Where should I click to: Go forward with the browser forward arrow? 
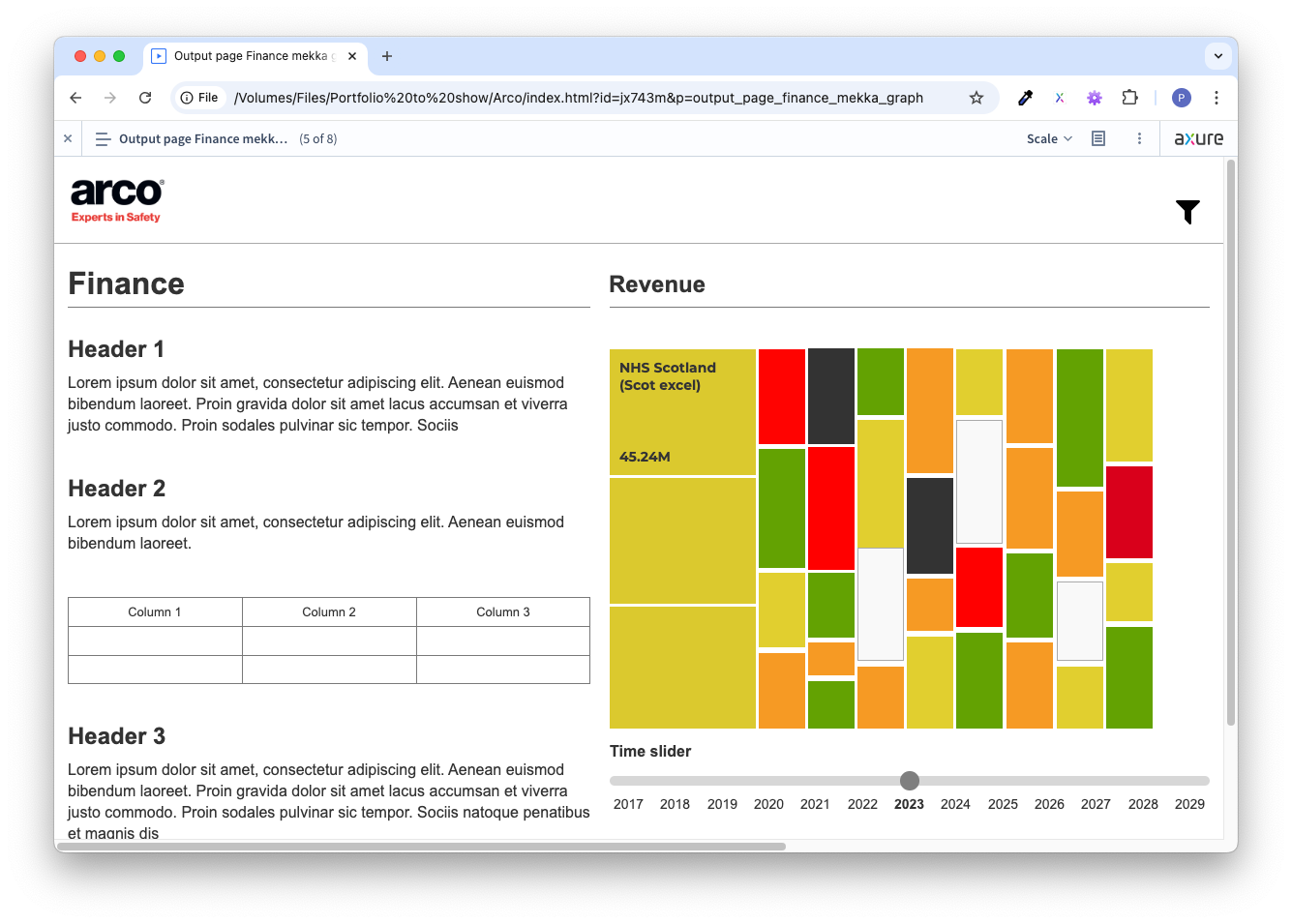click(x=110, y=98)
